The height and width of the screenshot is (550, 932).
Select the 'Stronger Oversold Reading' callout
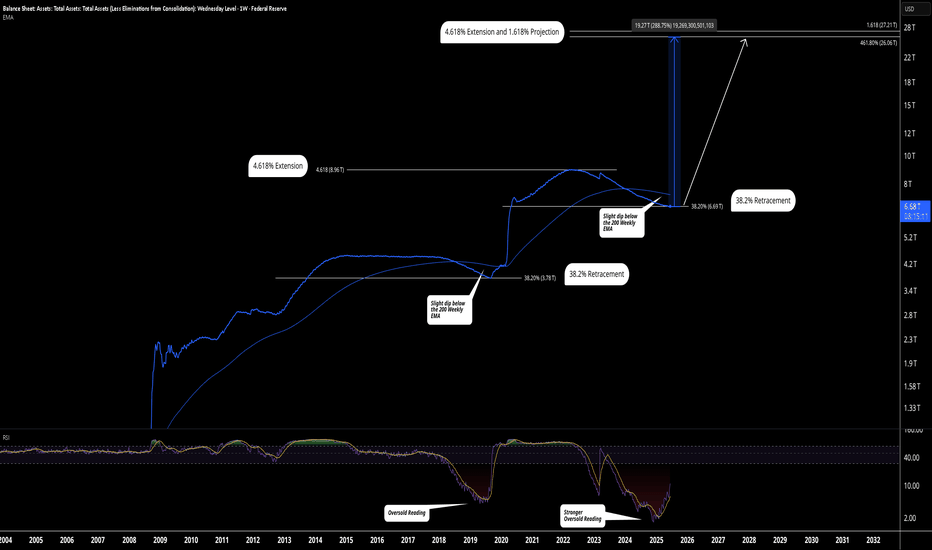(582, 516)
